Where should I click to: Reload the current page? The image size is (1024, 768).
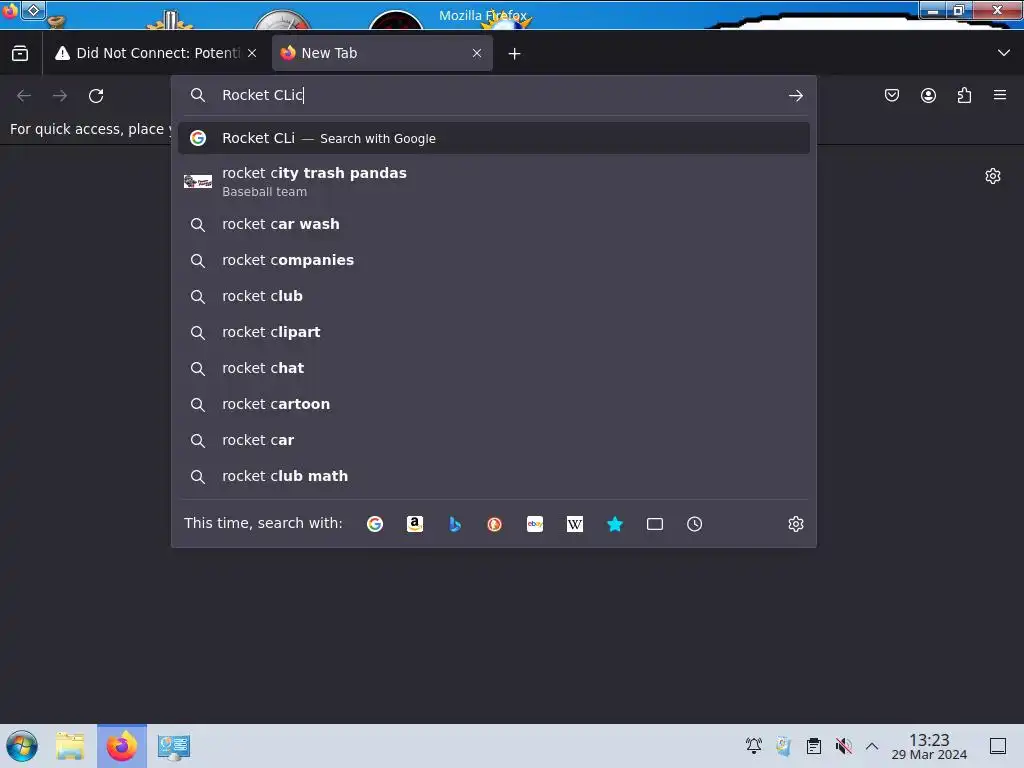coord(96,96)
